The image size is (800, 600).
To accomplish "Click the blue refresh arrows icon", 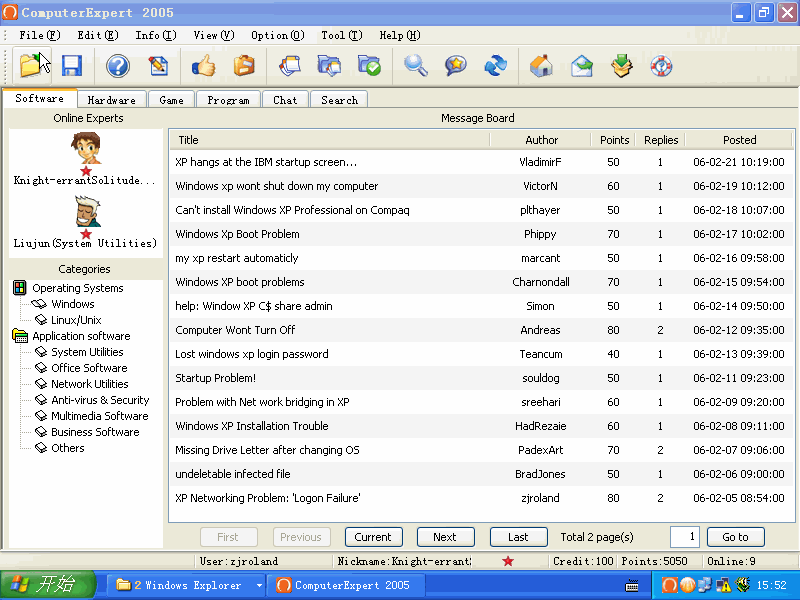I will [495, 66].
